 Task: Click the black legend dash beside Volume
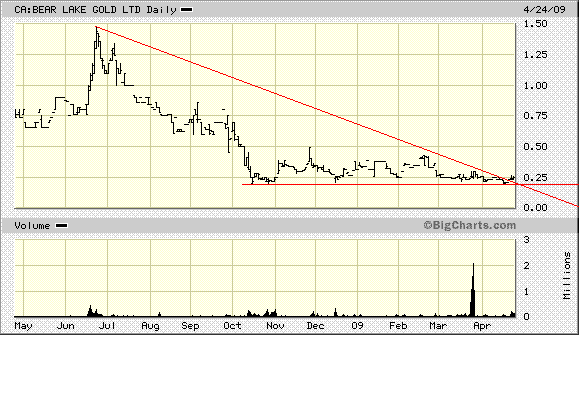(61, 226)
